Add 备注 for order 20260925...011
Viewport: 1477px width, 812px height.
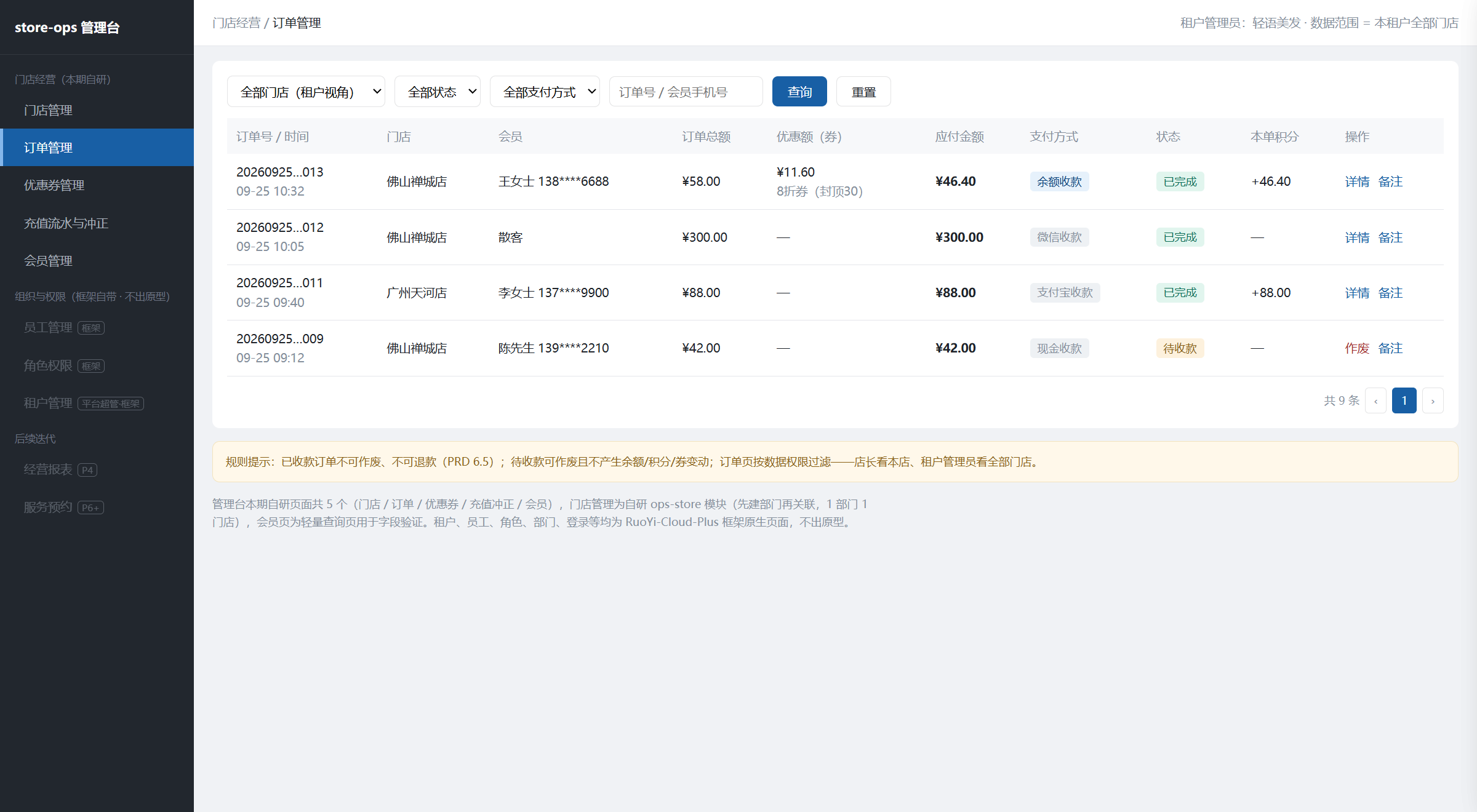coord(1390,293)
